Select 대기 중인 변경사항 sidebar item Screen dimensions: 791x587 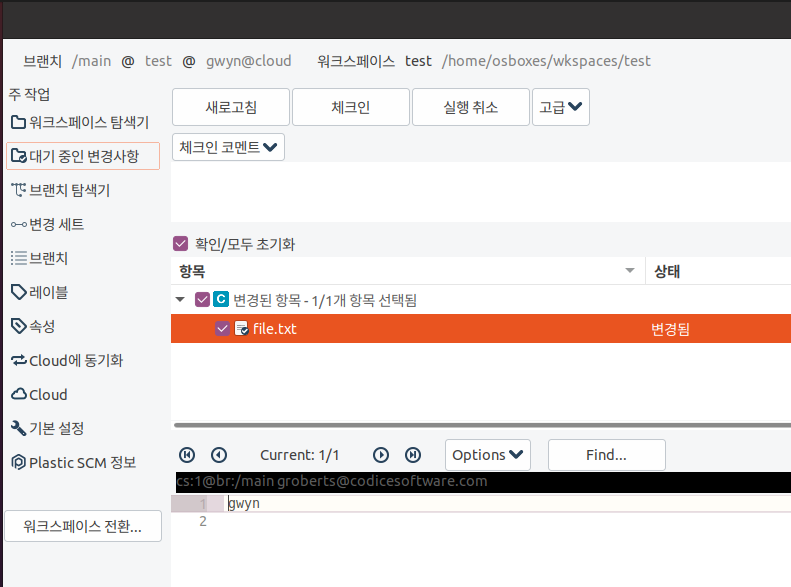(x=83, y=156)
